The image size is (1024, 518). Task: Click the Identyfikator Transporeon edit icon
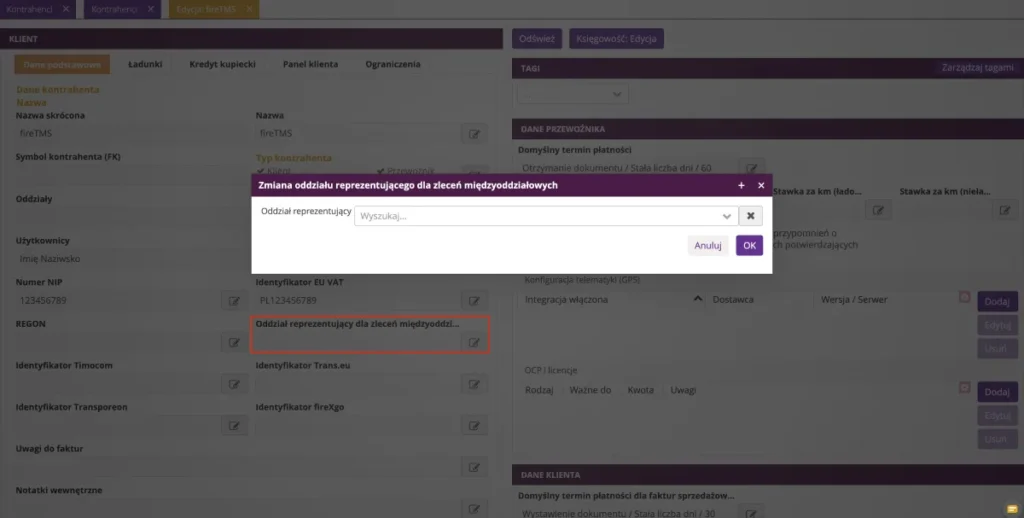coord(234,426)
